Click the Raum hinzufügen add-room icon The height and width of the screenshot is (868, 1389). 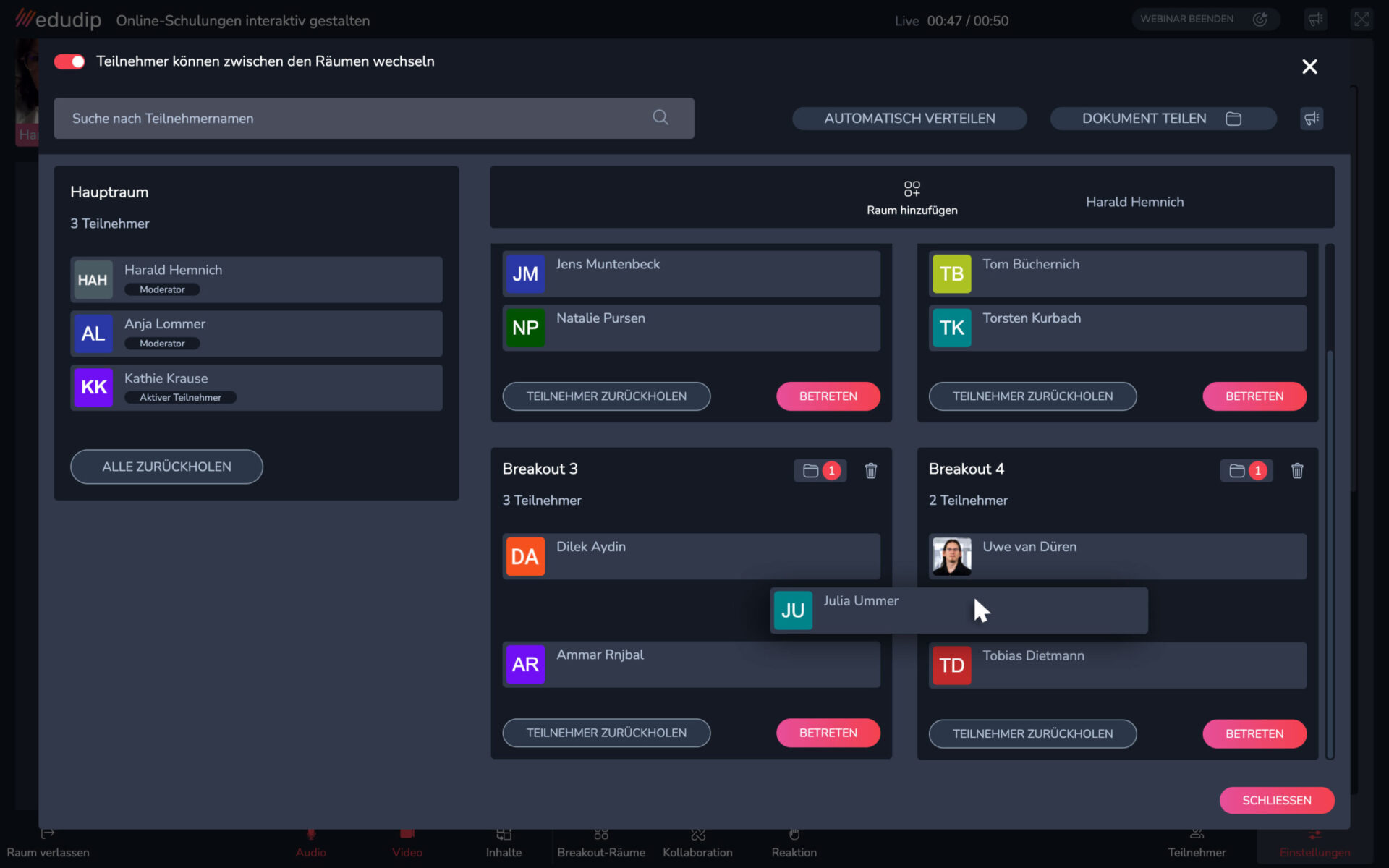pos(912,189)
